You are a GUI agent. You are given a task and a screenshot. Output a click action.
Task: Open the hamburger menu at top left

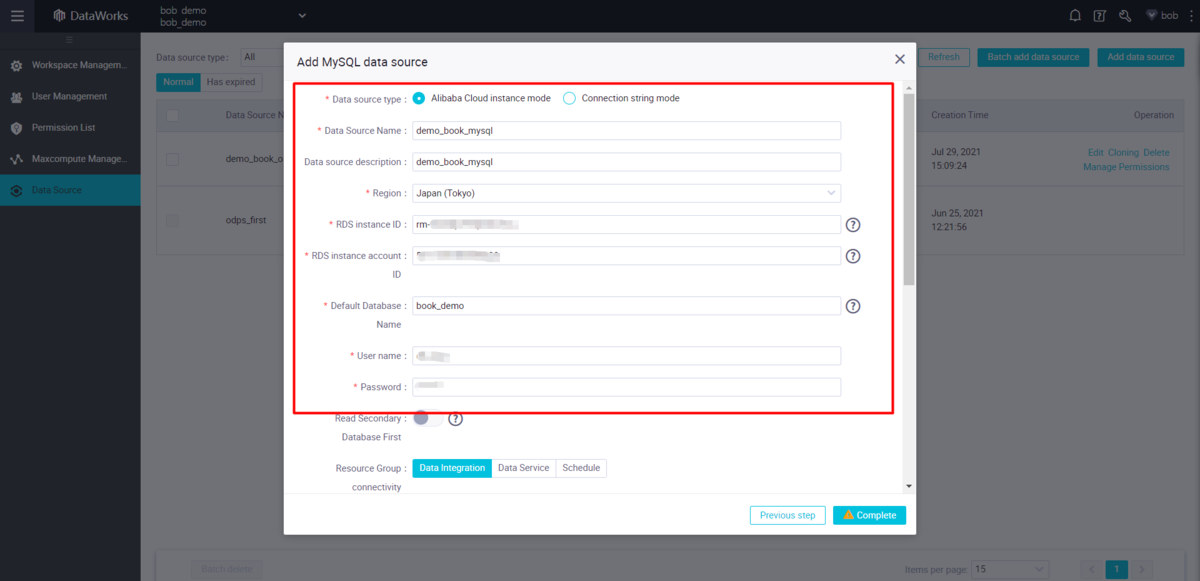(x=17, y=15)
